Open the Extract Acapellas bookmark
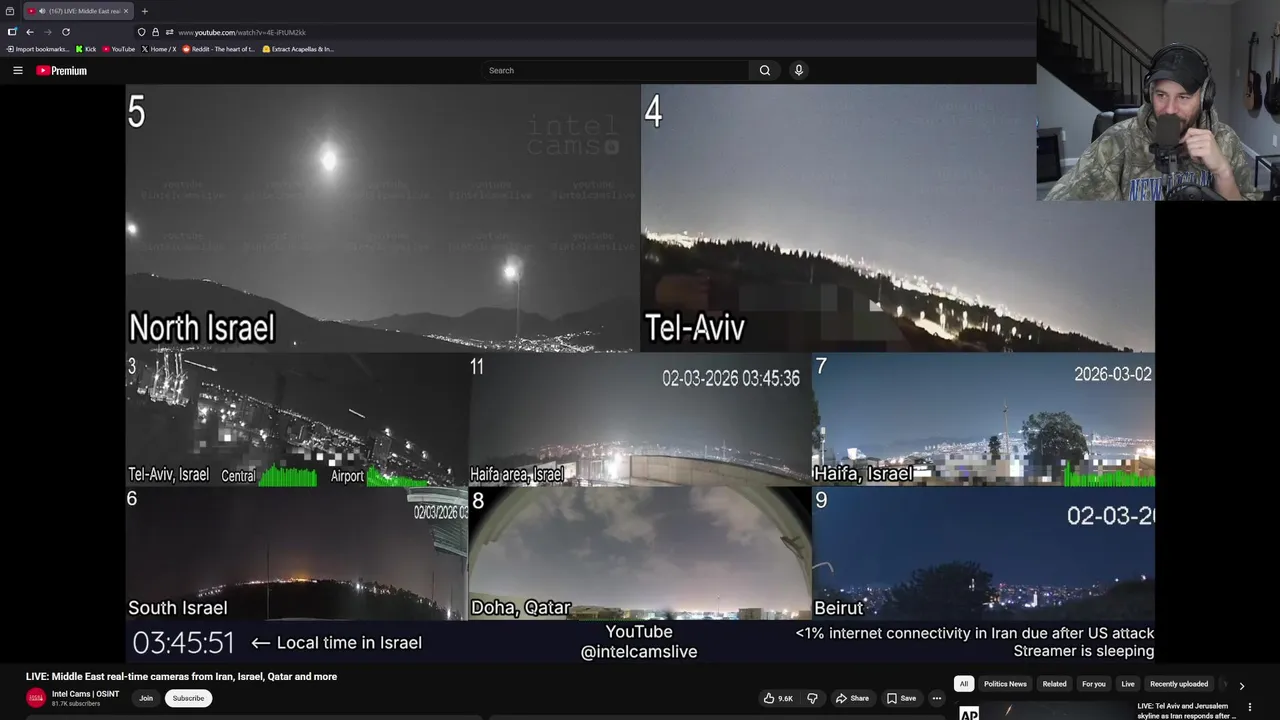This screenshot has width=1280, height=720. pos(298,49)
